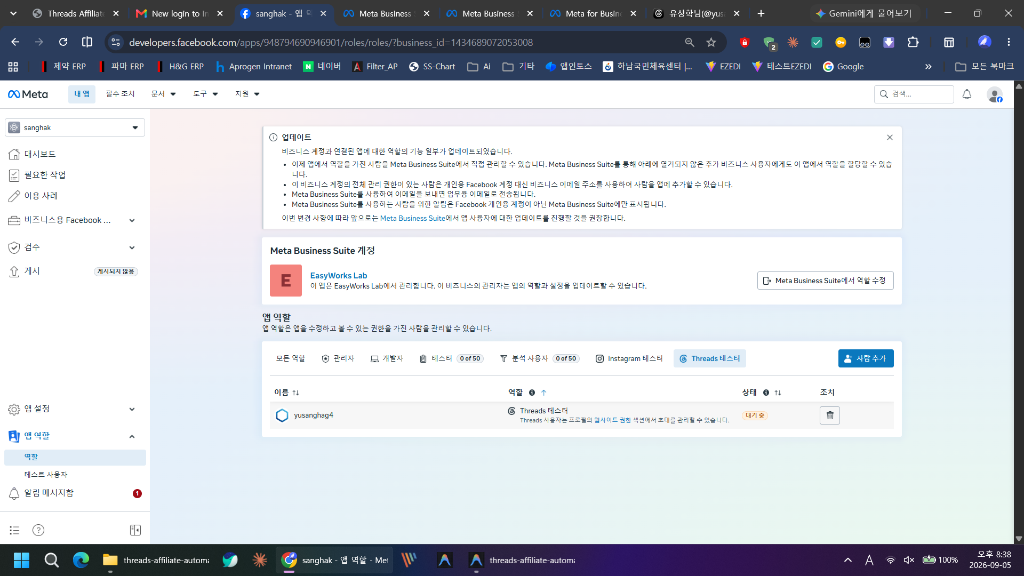The width and height of the screenshot is (1024, 576).
Task: Open the 문서 dropdown menu
Action: point(163,94)
